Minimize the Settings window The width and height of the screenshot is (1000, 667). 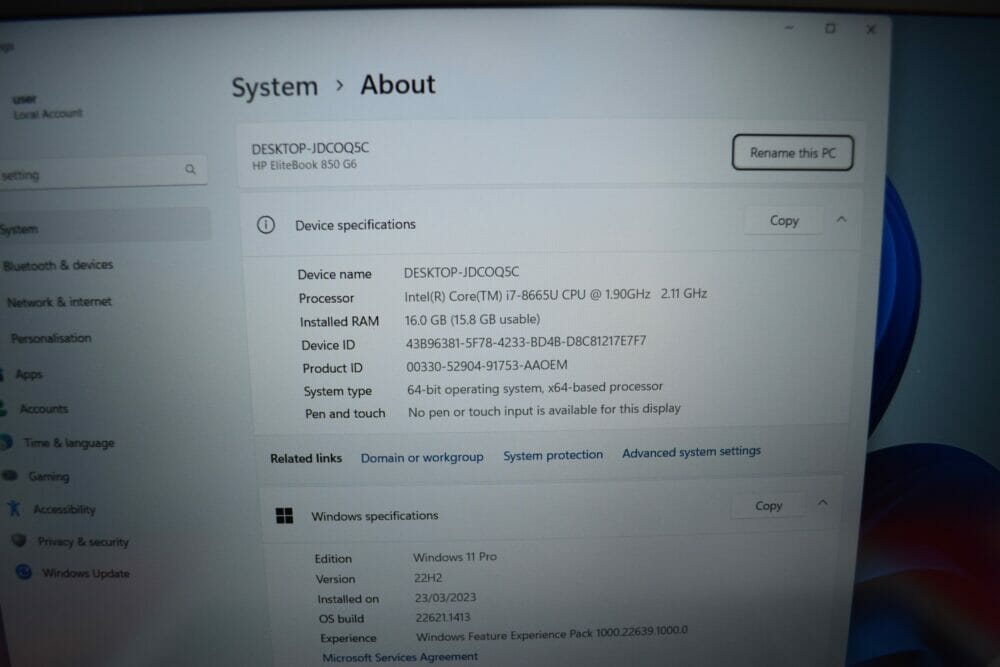(789, 28)
